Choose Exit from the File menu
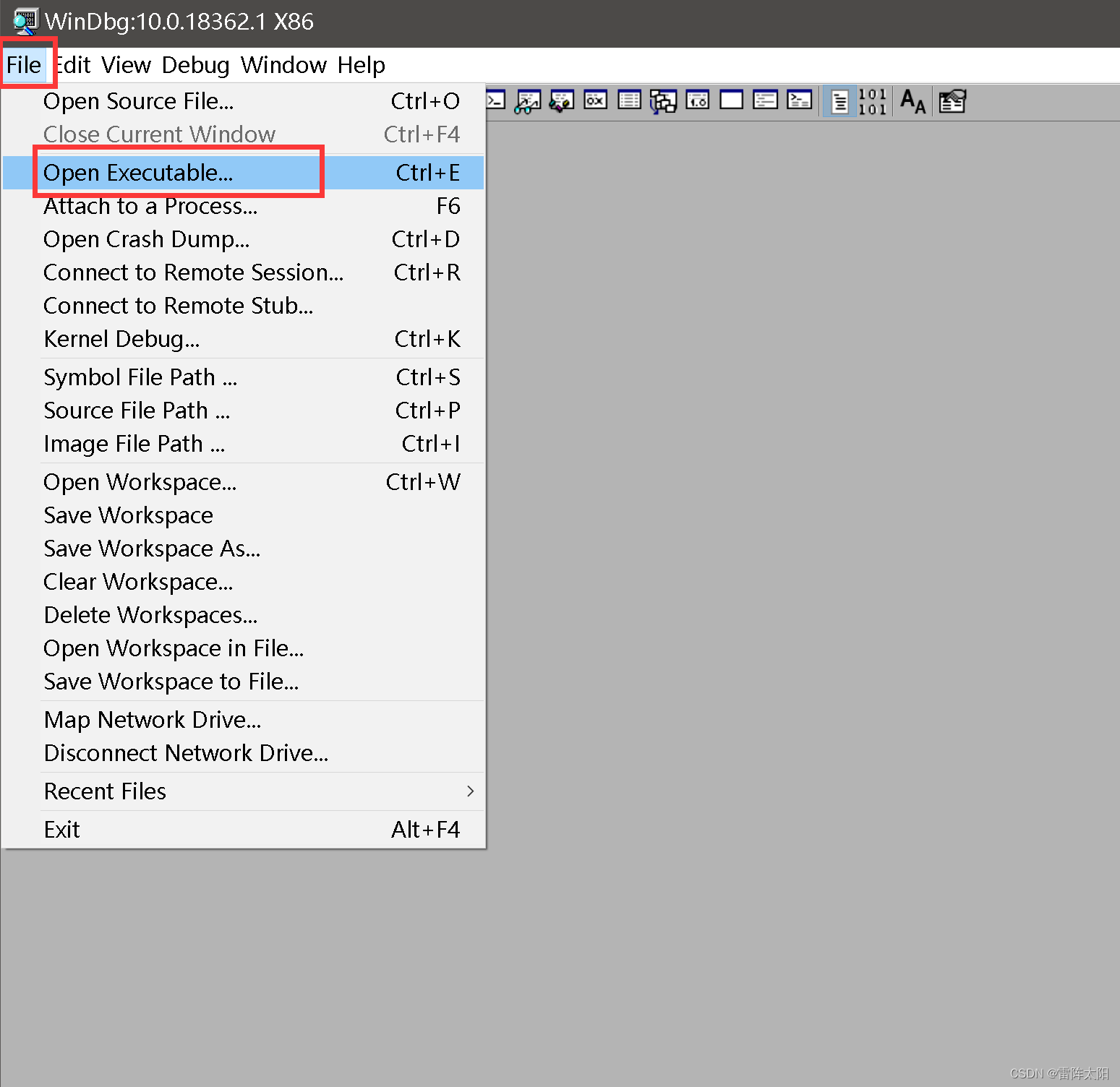 [x=243, y=830]
